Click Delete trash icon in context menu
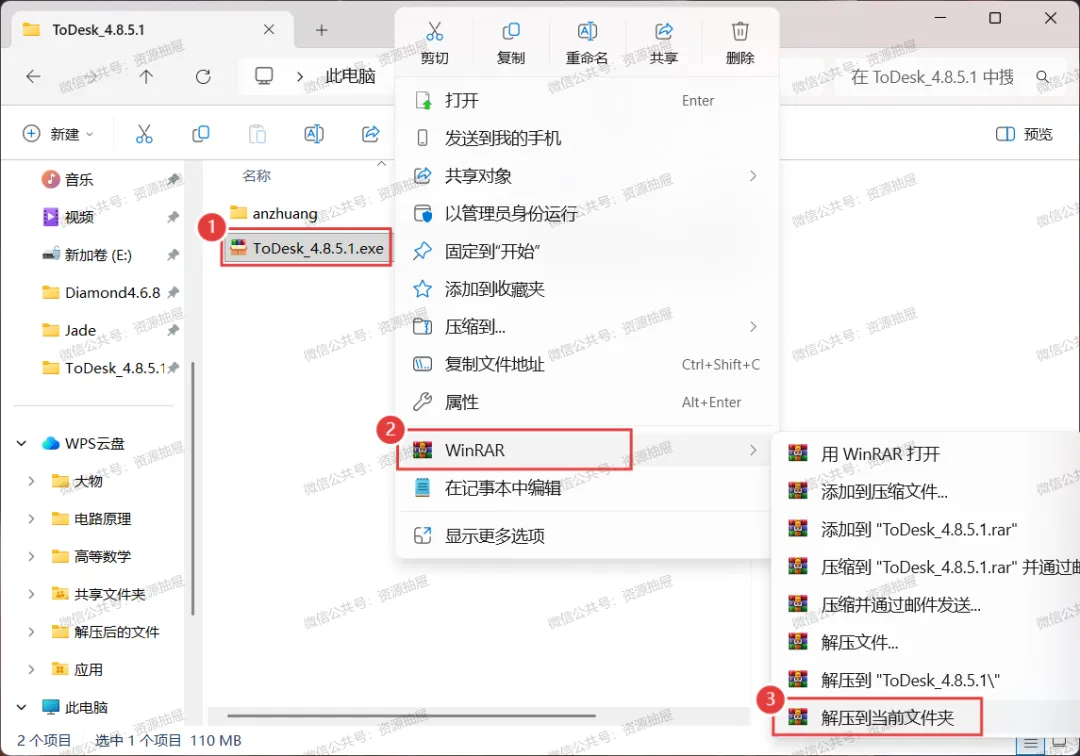Image resolution: width=1080 pixels, height=756 pixels. [x=740, y=32]
